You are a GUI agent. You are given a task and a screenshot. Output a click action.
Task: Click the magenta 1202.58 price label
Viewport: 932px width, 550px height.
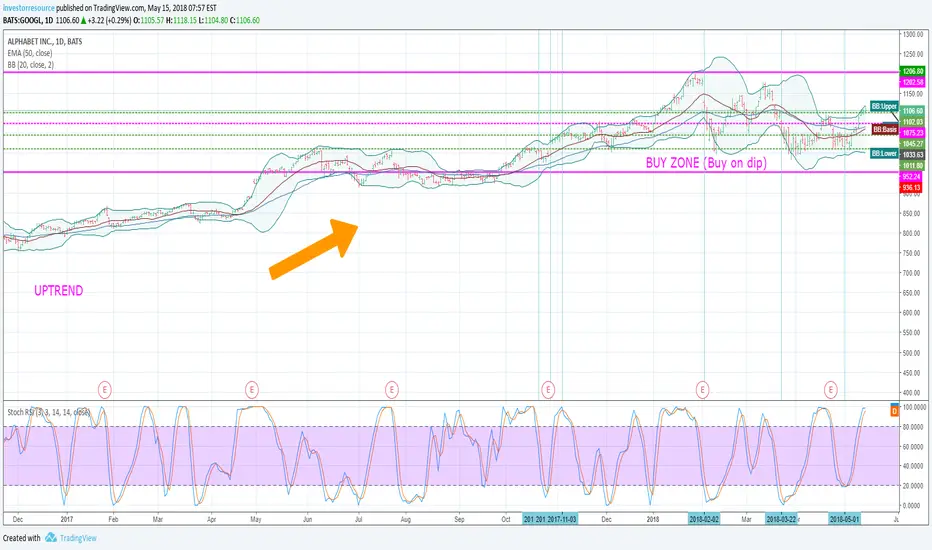click(912, 82)
